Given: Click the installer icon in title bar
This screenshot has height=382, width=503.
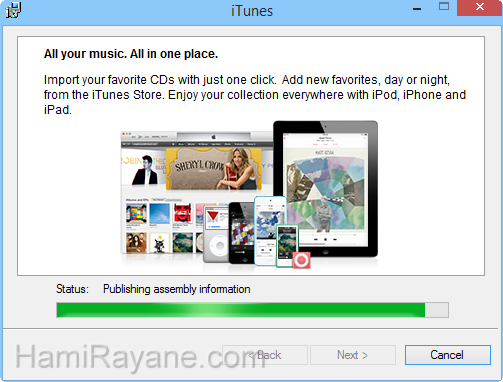Looking at the screenshot, I should coord(13,10).
